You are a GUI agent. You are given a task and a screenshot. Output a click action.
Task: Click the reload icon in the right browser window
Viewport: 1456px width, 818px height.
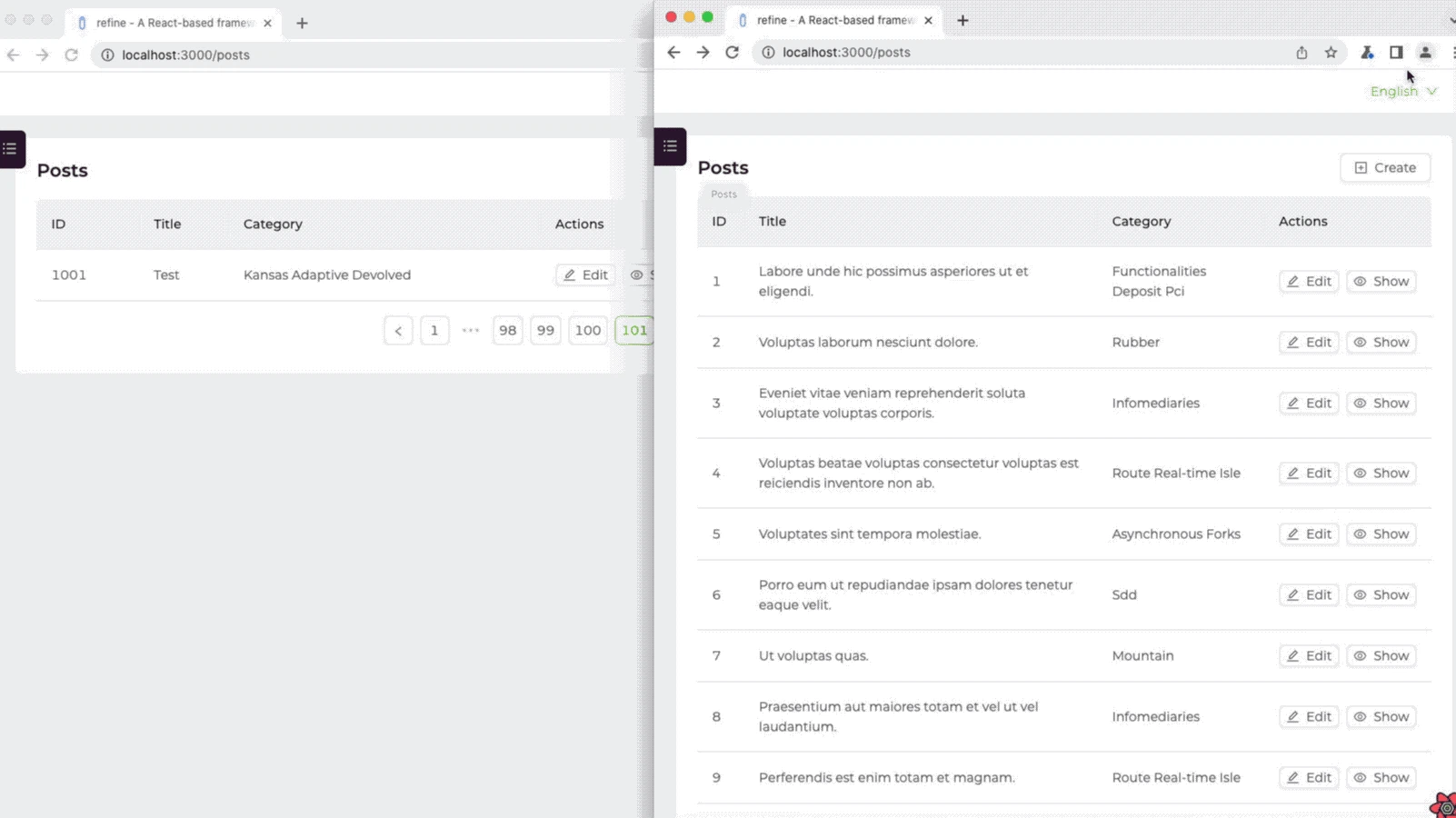point(733,52)
